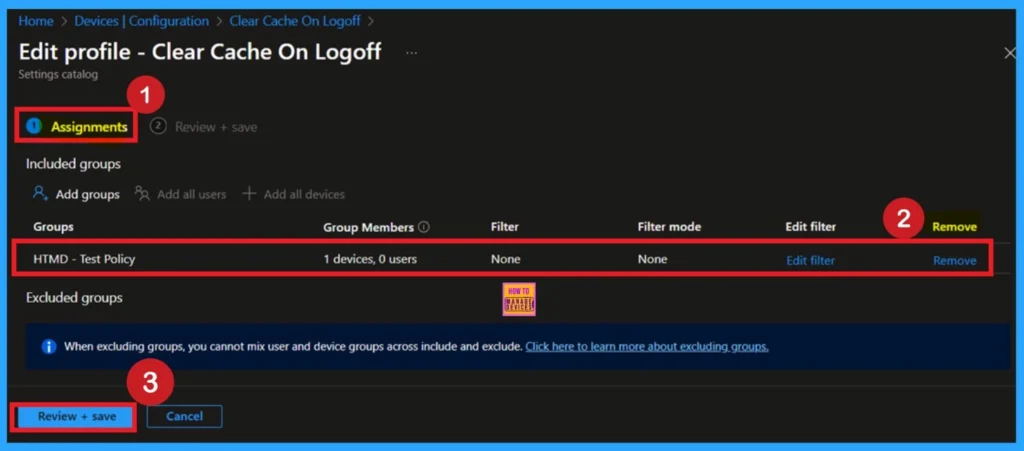Screen dimensions: 1024x451
Task: Click the Filter mode column header
Action: pyautogui.click(x=671, y=227)
